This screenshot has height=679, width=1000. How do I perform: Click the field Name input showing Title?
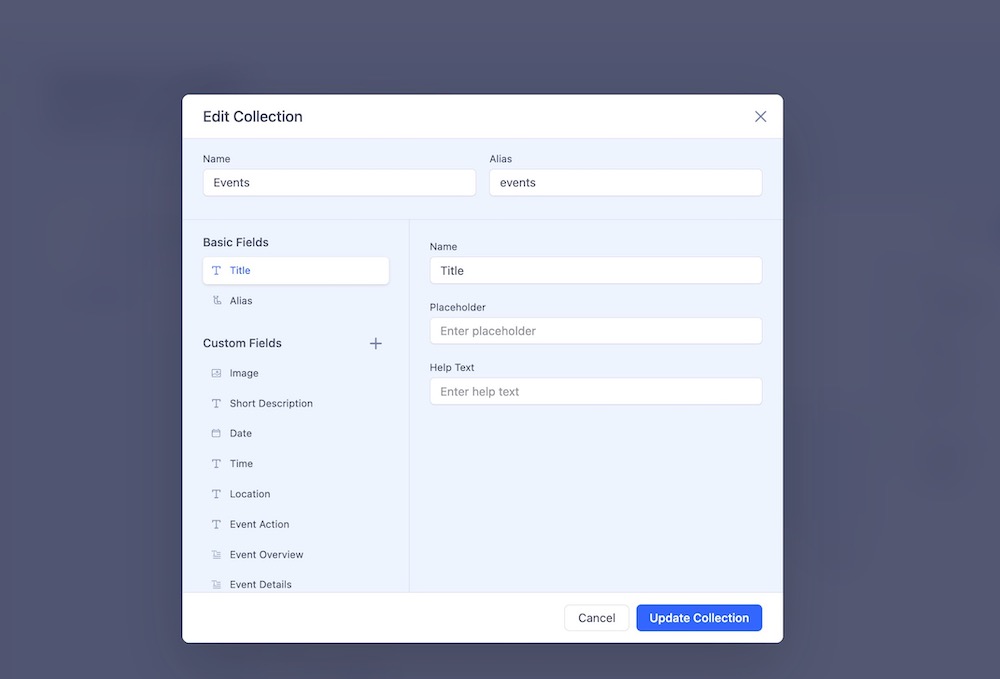595,271
